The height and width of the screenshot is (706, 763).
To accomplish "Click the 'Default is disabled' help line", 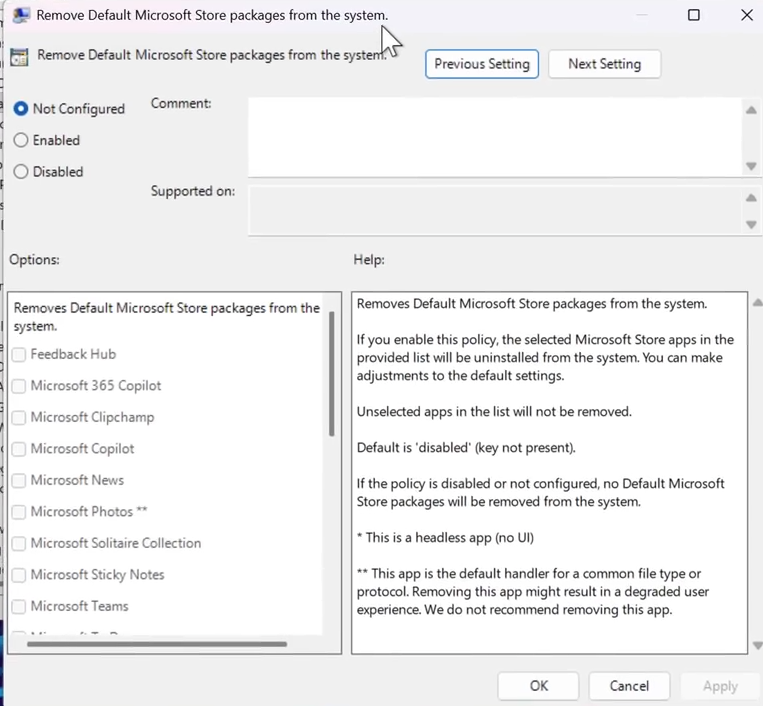I will pyautogui.click(x=466, y=448).
